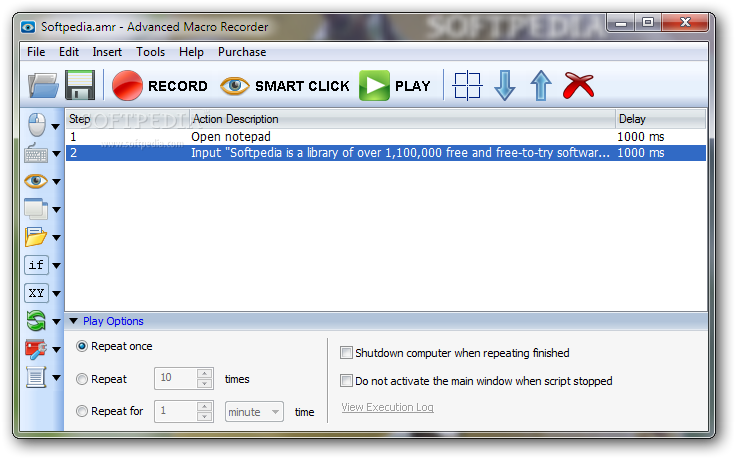Maximize the Advanced Macro Recorder window
The image size is (736, 459).
click(x=648, y=22)
